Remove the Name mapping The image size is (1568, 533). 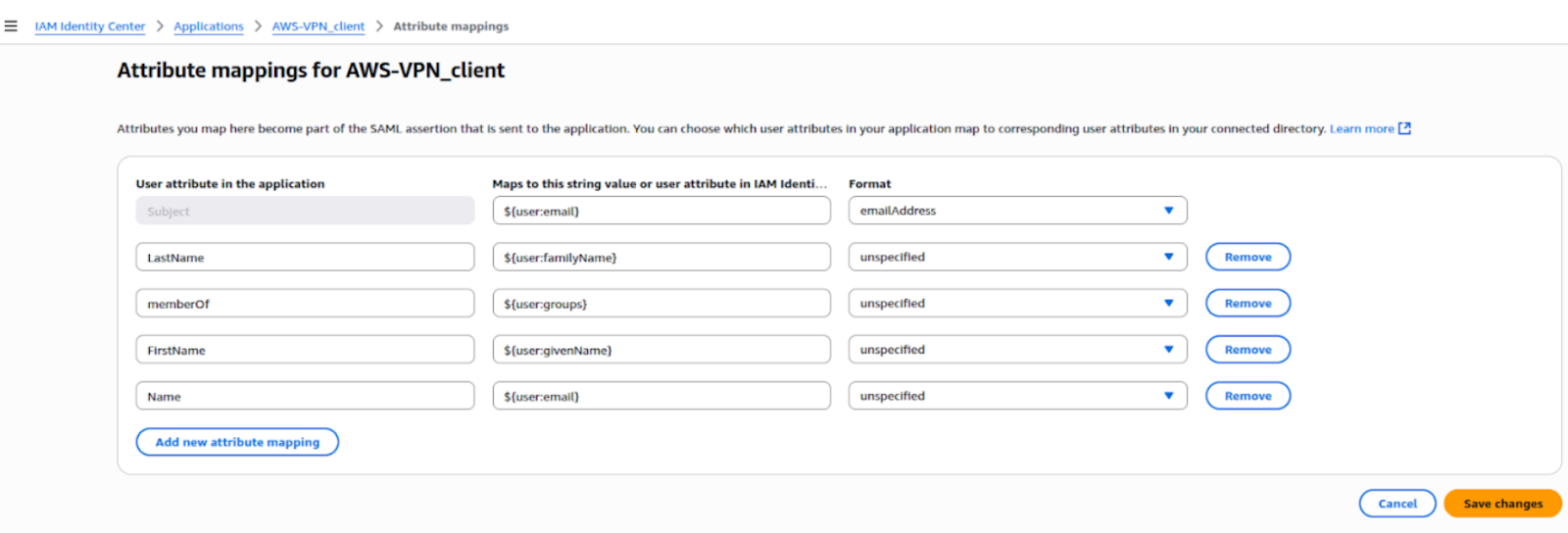1248,396
